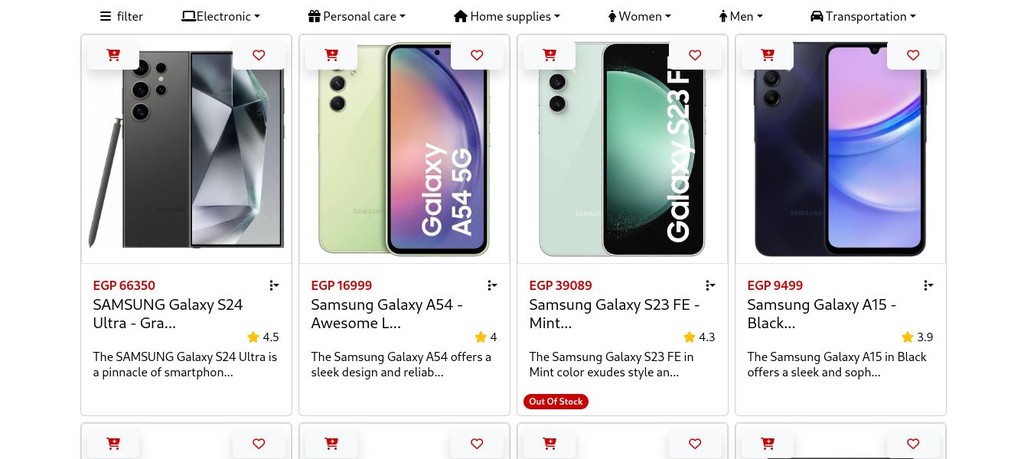Open Samsung Galaxy A54 product title
The width and height of the screenshot is (1024, 459).
(387, 314)
